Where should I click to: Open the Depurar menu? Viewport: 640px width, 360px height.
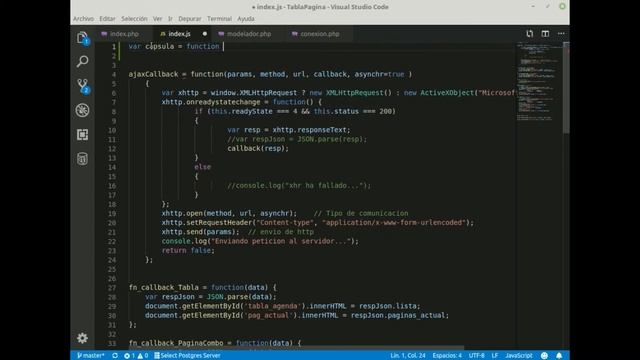[190, 19]
